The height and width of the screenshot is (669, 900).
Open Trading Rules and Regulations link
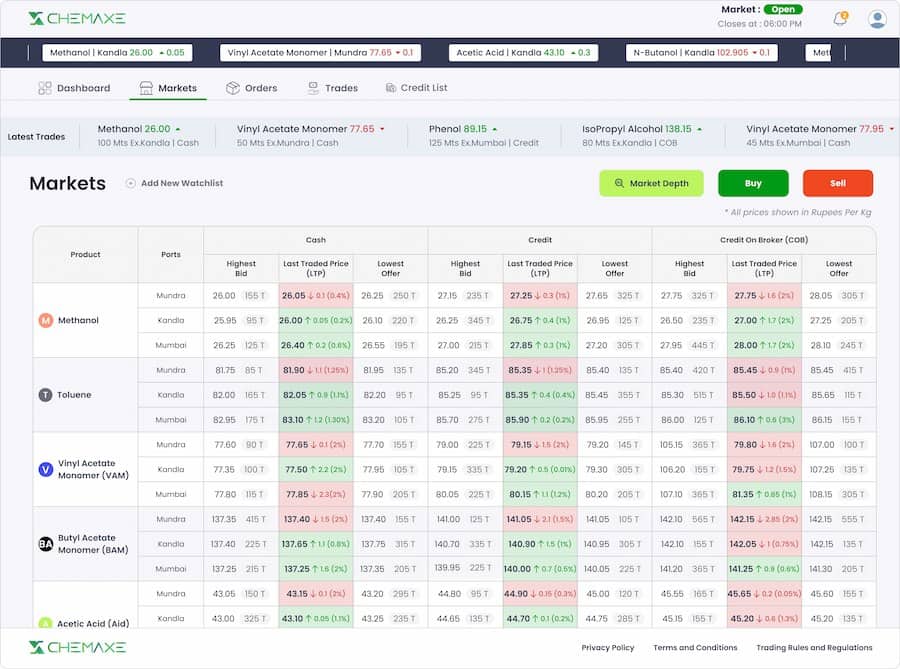(814, 647)
